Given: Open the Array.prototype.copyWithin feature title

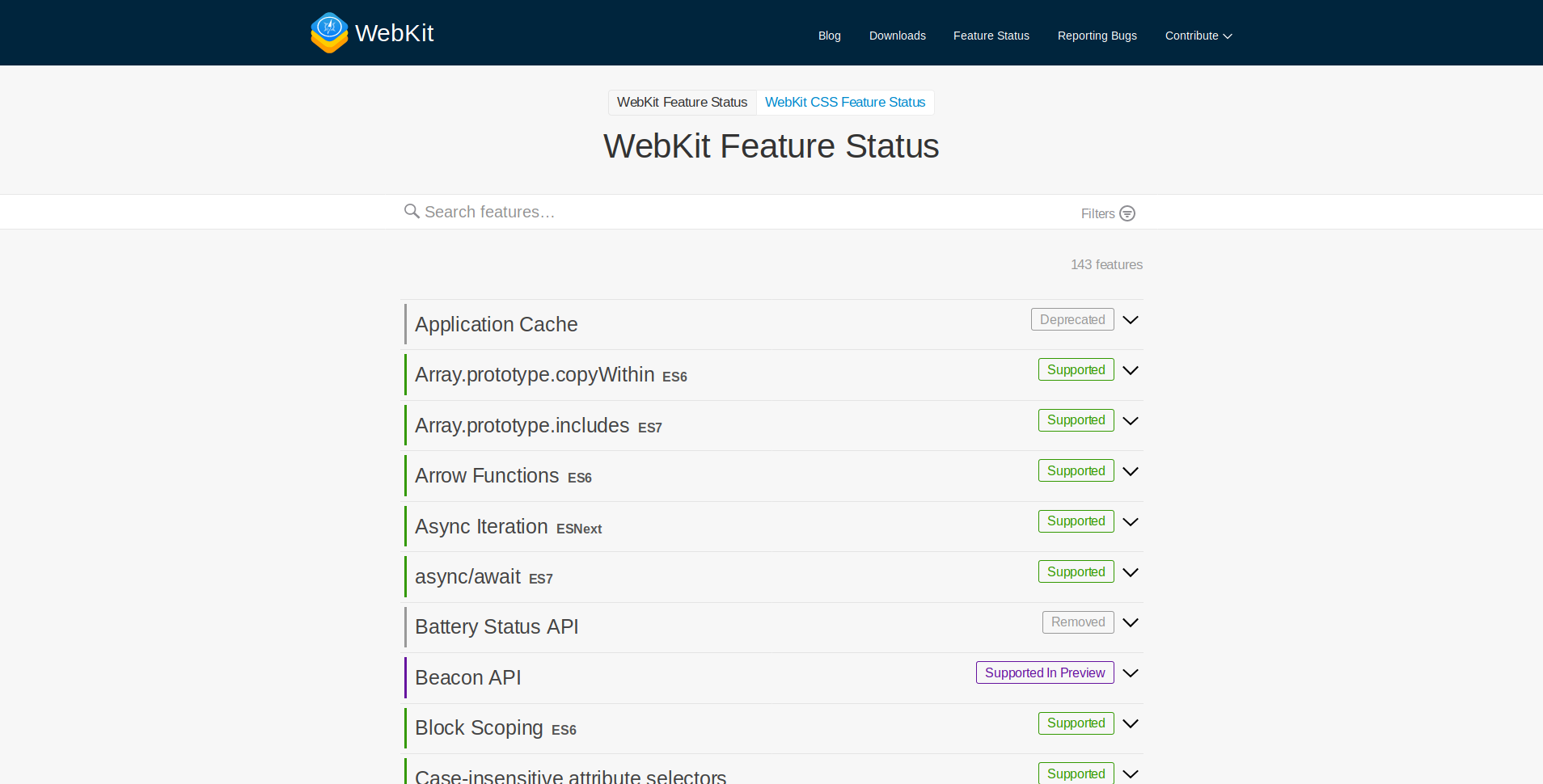Looking at the screenshot, I should 535,375.
